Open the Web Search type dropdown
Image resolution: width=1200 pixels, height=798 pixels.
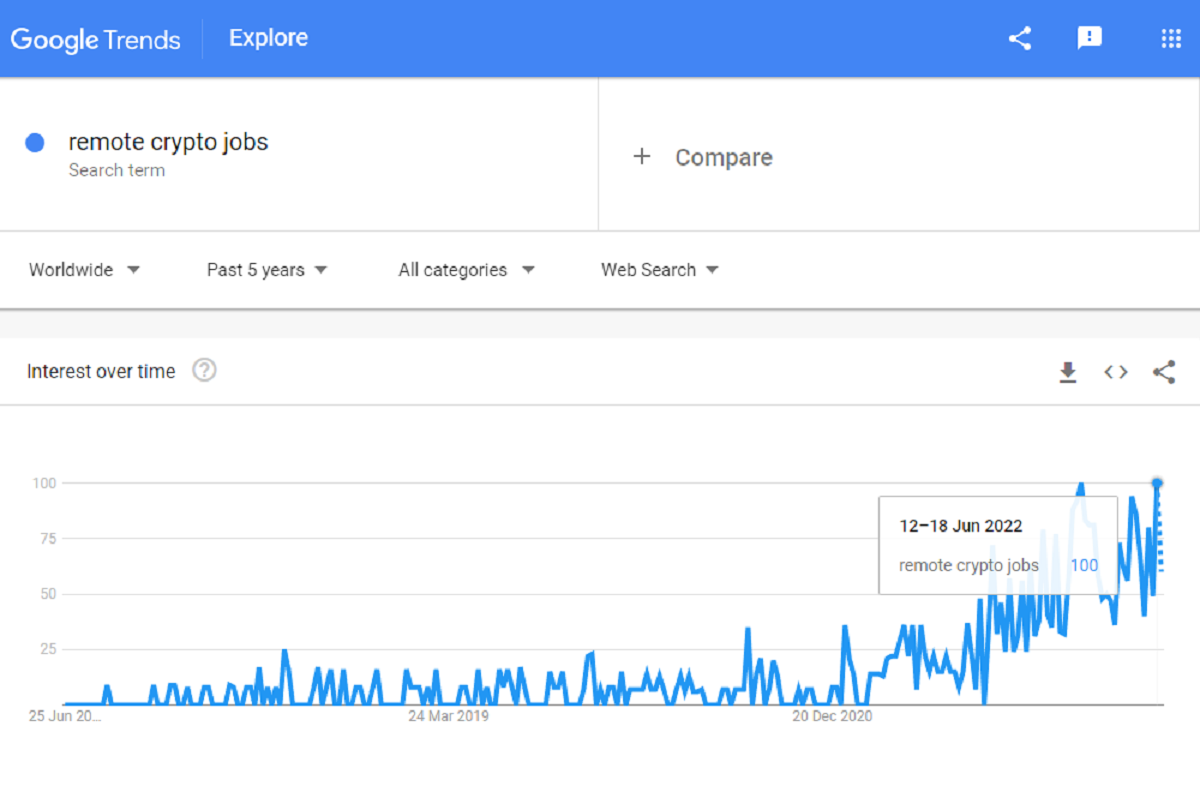pos(659,270)
